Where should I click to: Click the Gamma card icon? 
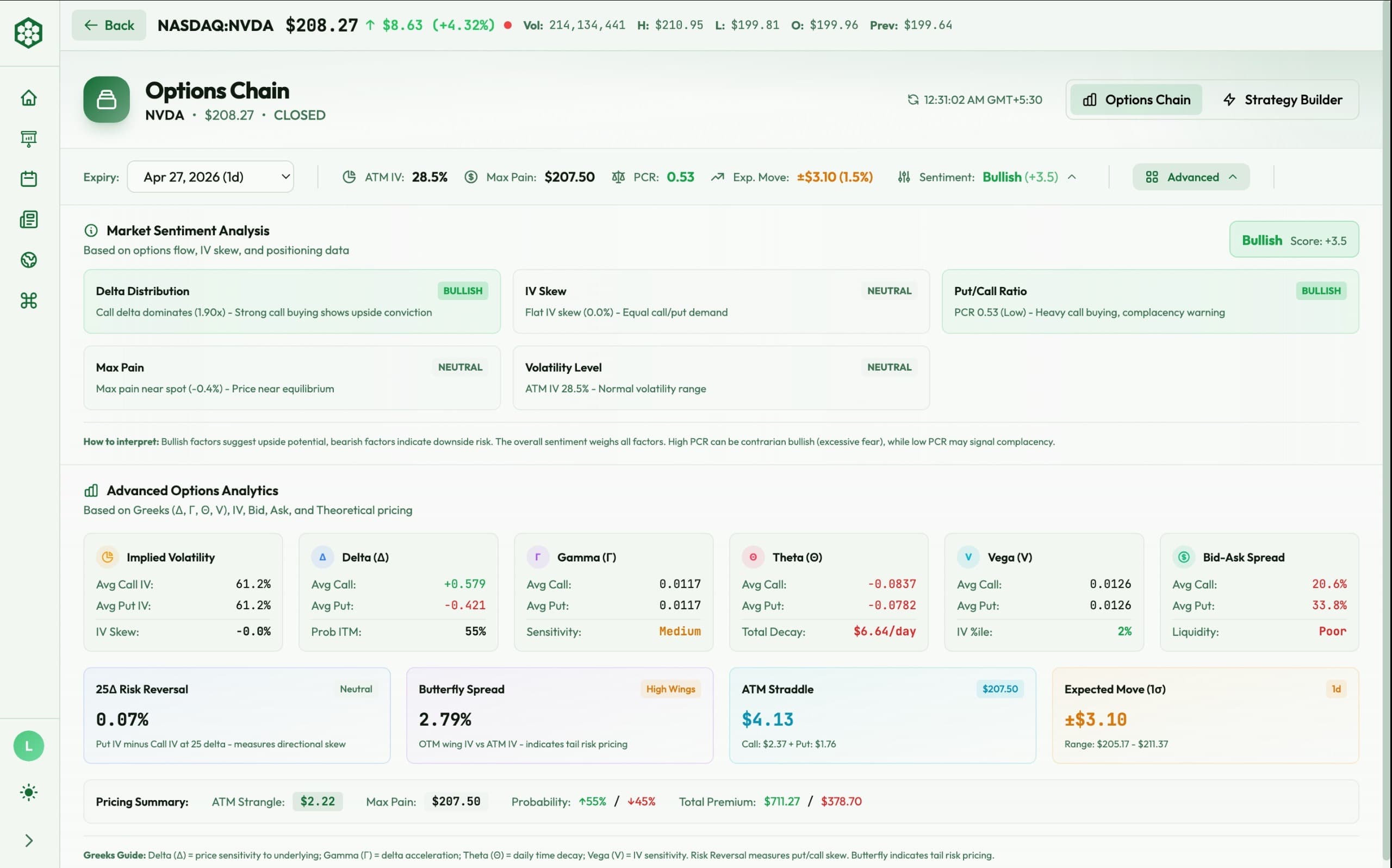[538, 557]
